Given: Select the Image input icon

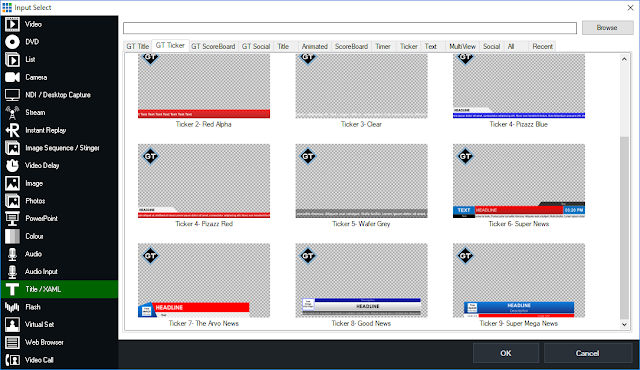Looking at the screenshot, I should (x=12, y=183).
